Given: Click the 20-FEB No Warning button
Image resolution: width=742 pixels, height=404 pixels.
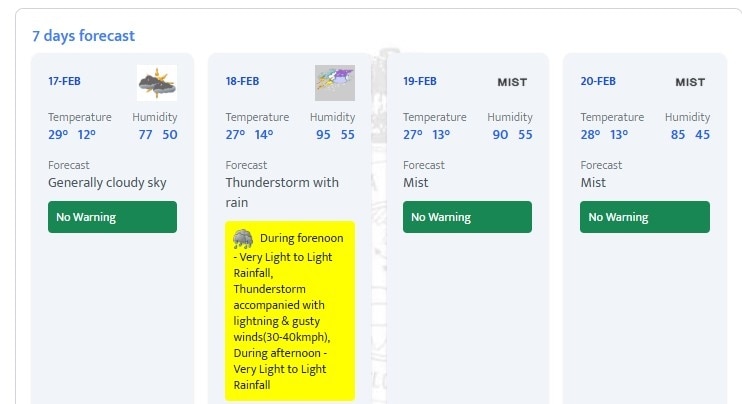Looking at the screenshot, I should [645, 217].
